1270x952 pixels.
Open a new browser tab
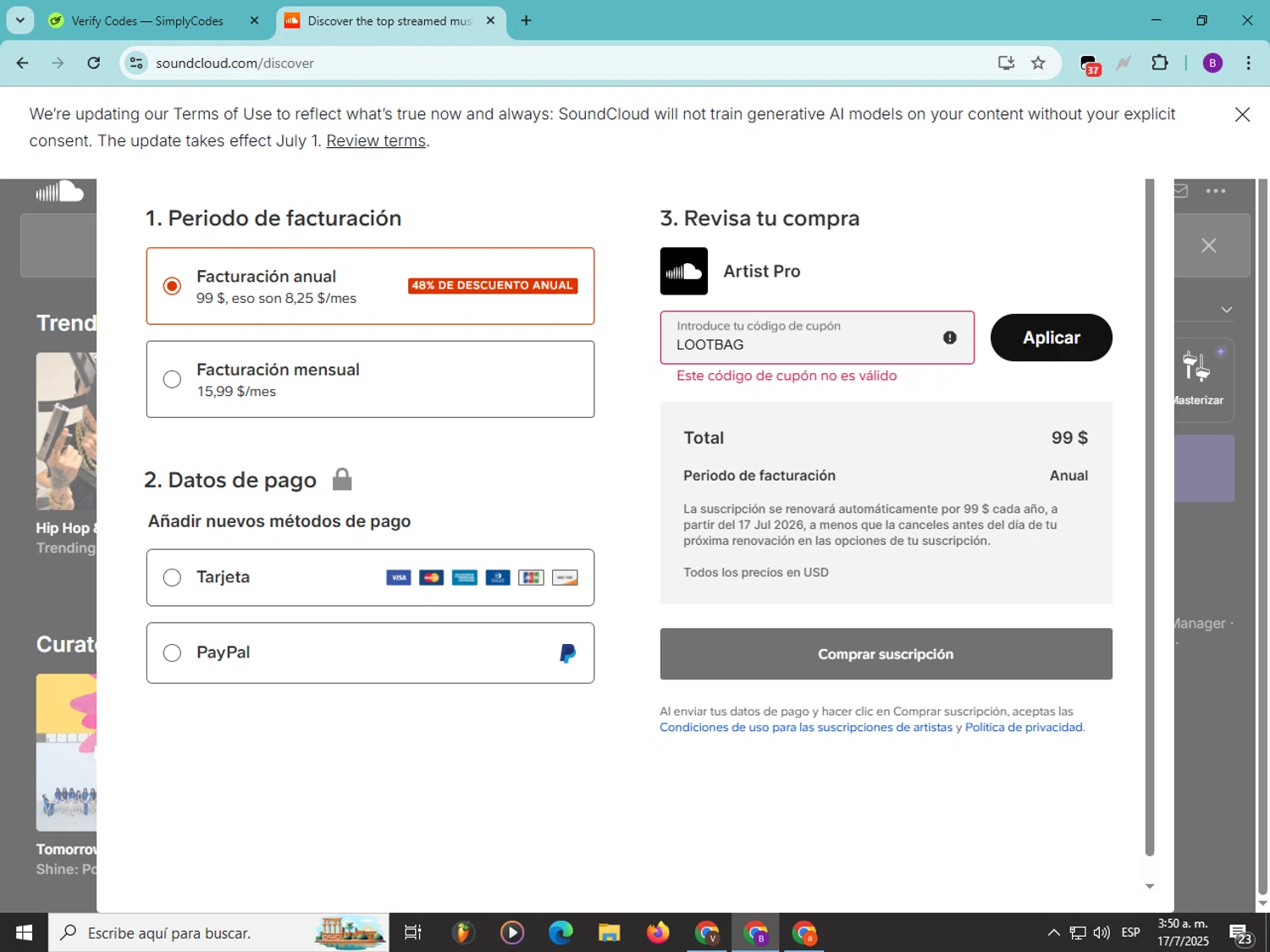pos(526,20)
